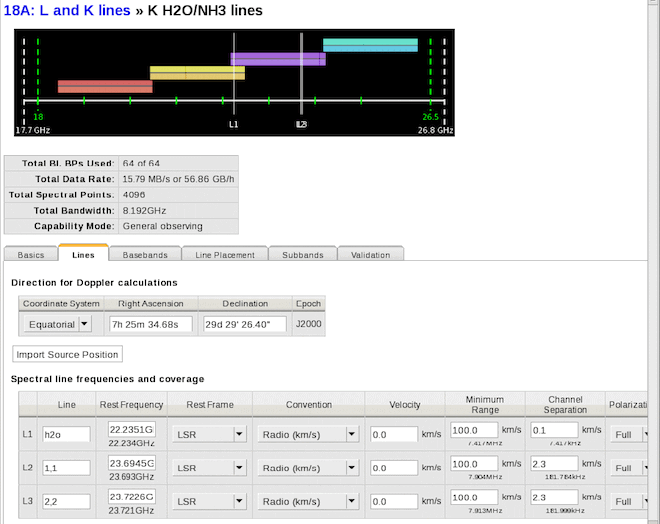The image size is (660, 524).
Task: Select the red baseband bar in spectrum
Action: tap(105, 86)
